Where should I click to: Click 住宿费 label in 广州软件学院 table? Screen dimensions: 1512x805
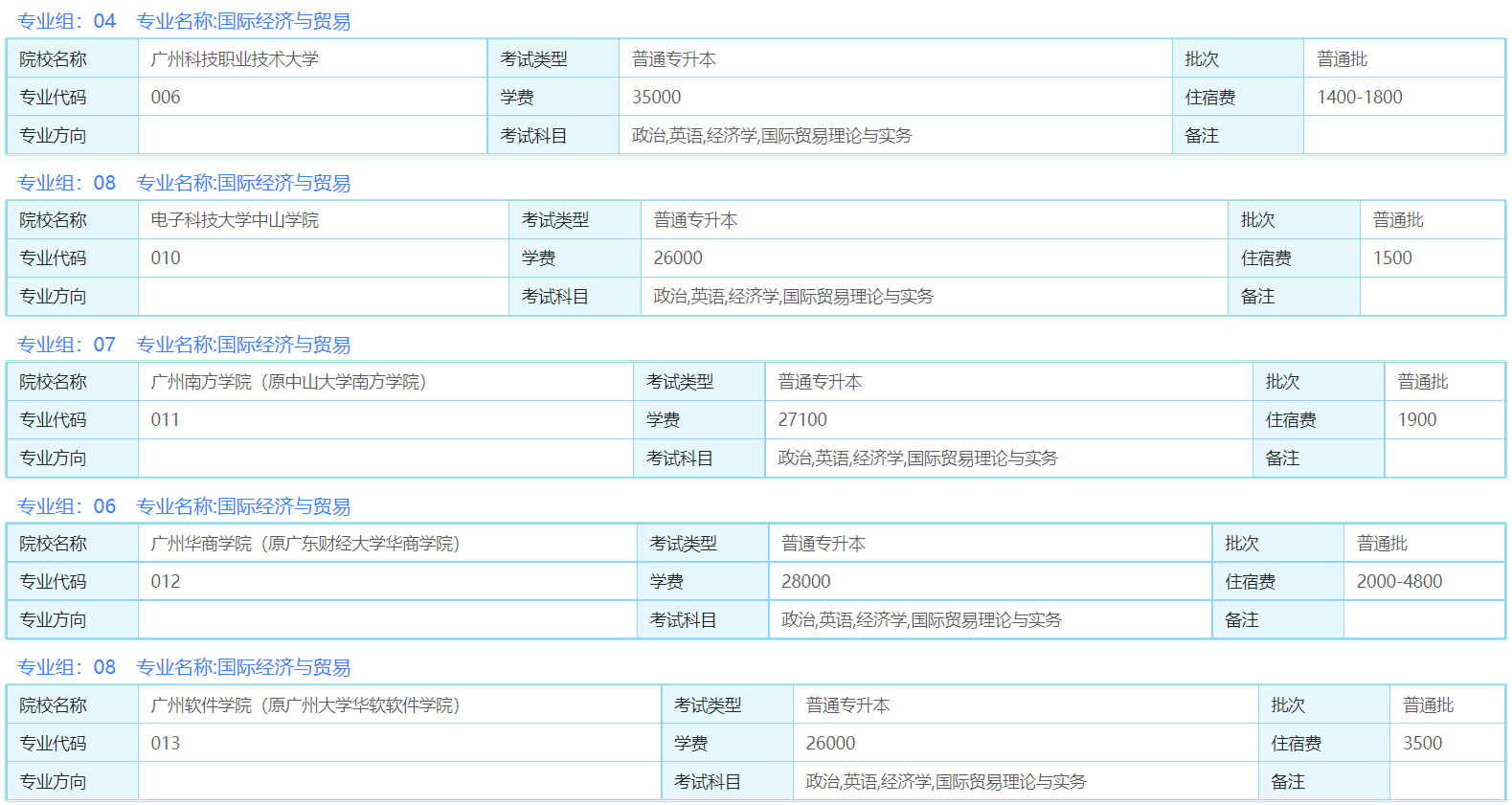[1297, 744]
